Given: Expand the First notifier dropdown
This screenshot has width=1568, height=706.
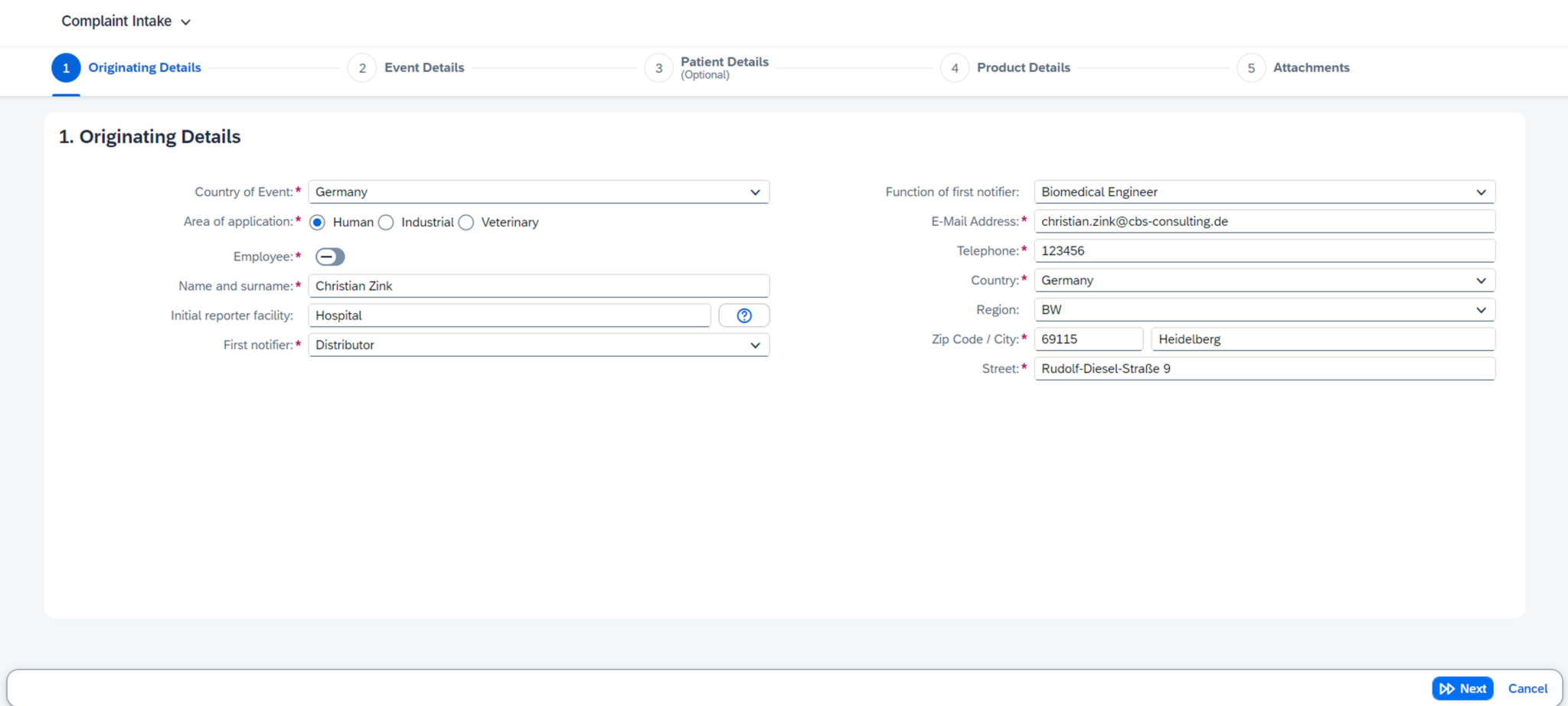Looking at the screenshot, I should pos(755,345).
